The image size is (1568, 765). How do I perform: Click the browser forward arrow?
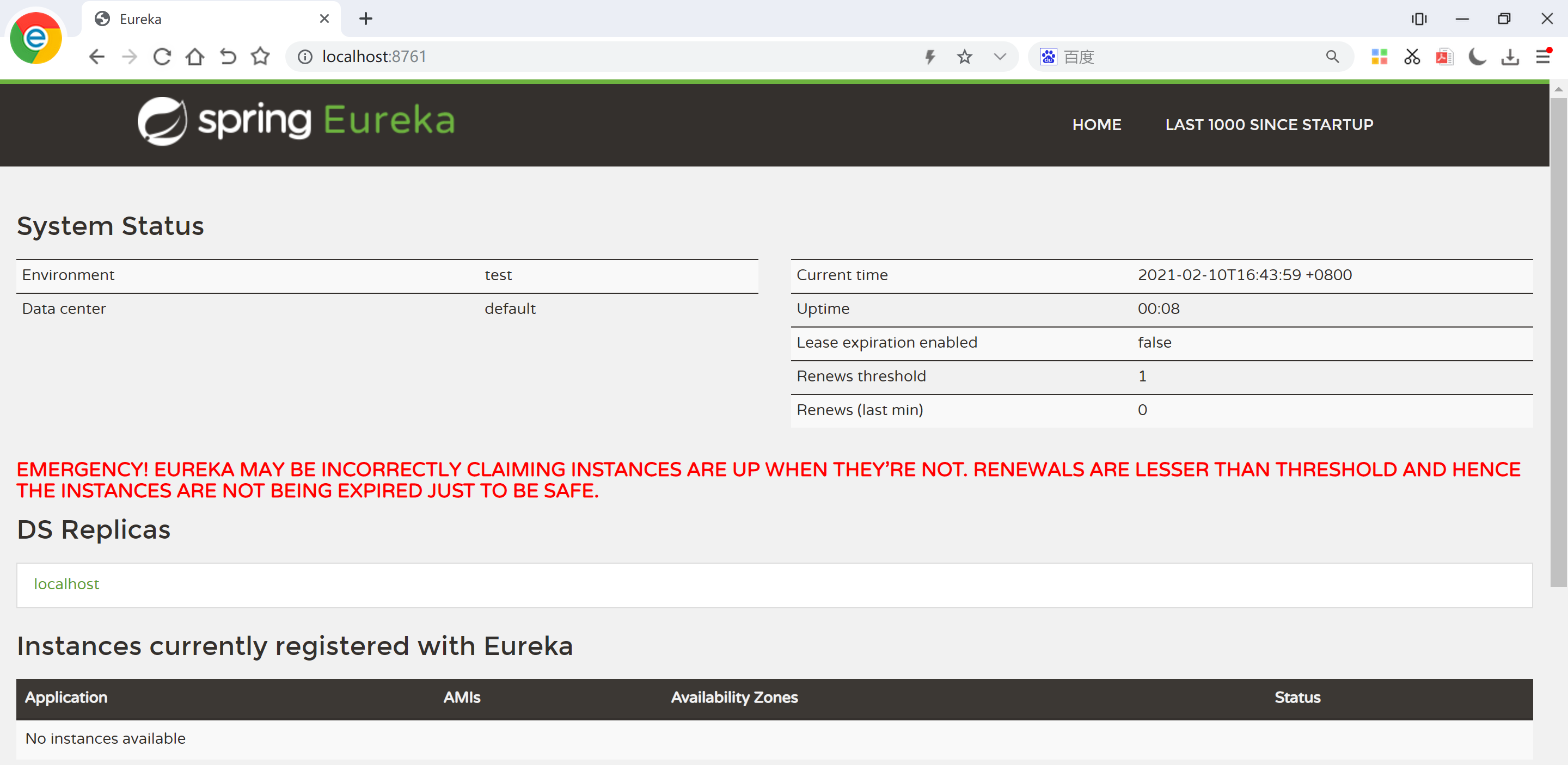point(129,57)
